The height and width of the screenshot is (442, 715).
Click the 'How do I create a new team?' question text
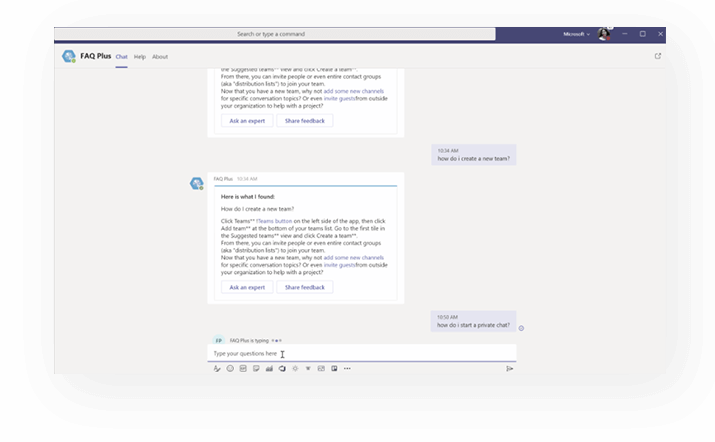coord(257,209)
